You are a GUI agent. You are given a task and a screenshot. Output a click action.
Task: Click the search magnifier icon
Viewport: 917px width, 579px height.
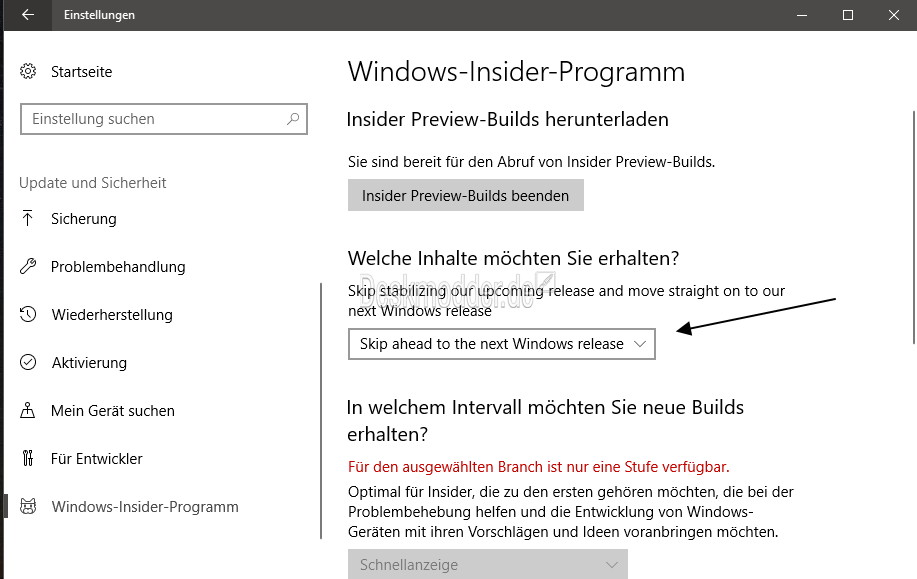[x=293, y=119]
